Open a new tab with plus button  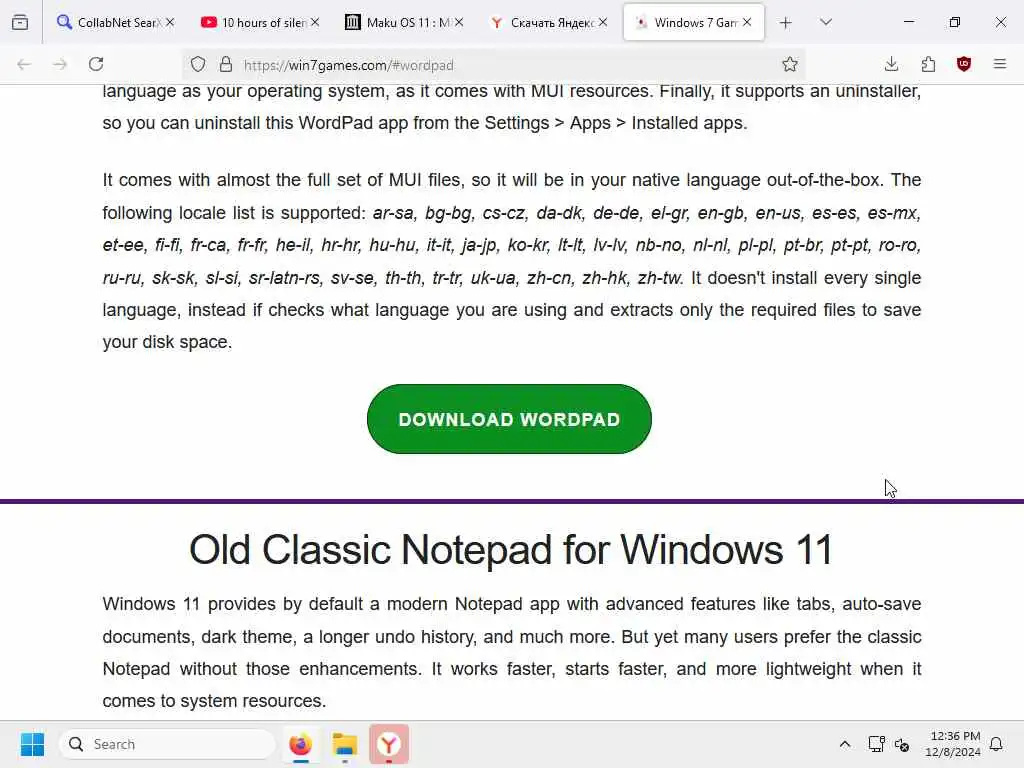[786, 23]
